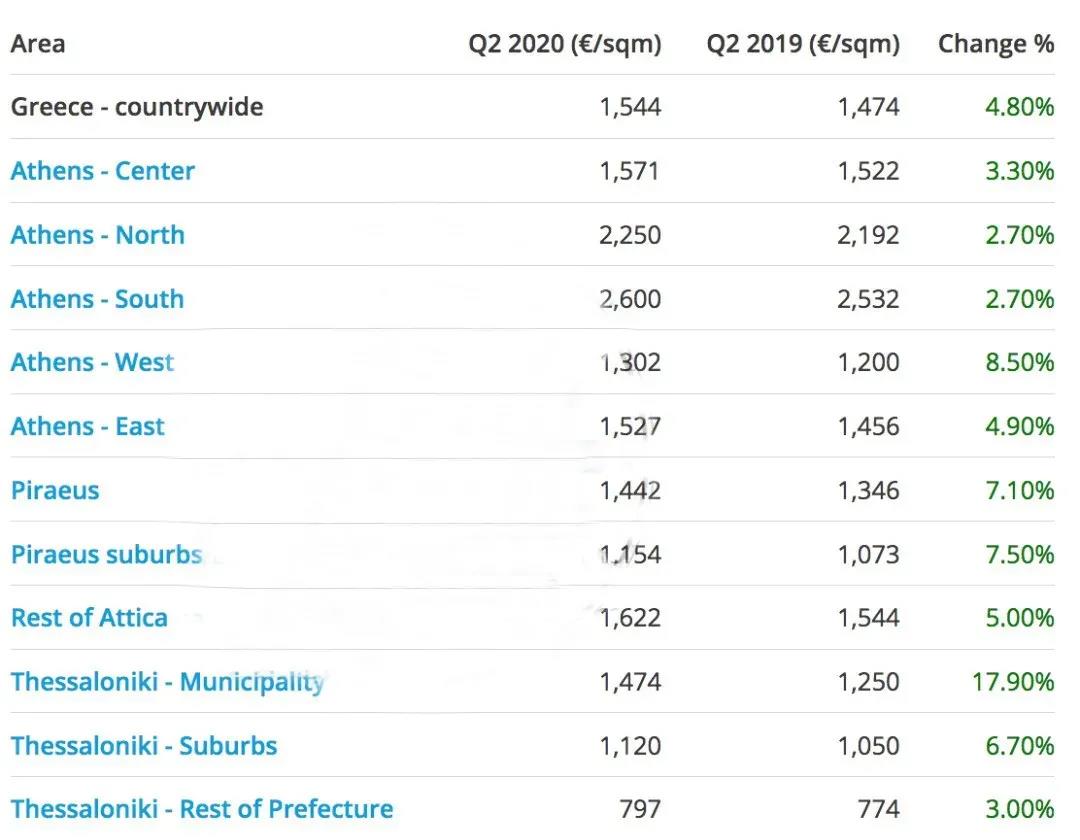Click the Piraeus link

point(55,491)
